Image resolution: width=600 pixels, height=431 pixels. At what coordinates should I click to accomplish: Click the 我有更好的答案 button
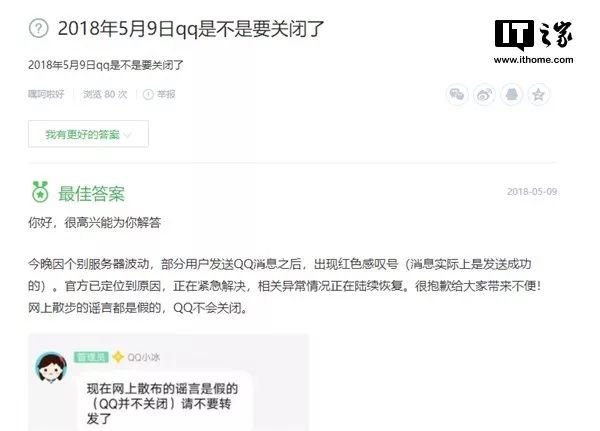88,134
